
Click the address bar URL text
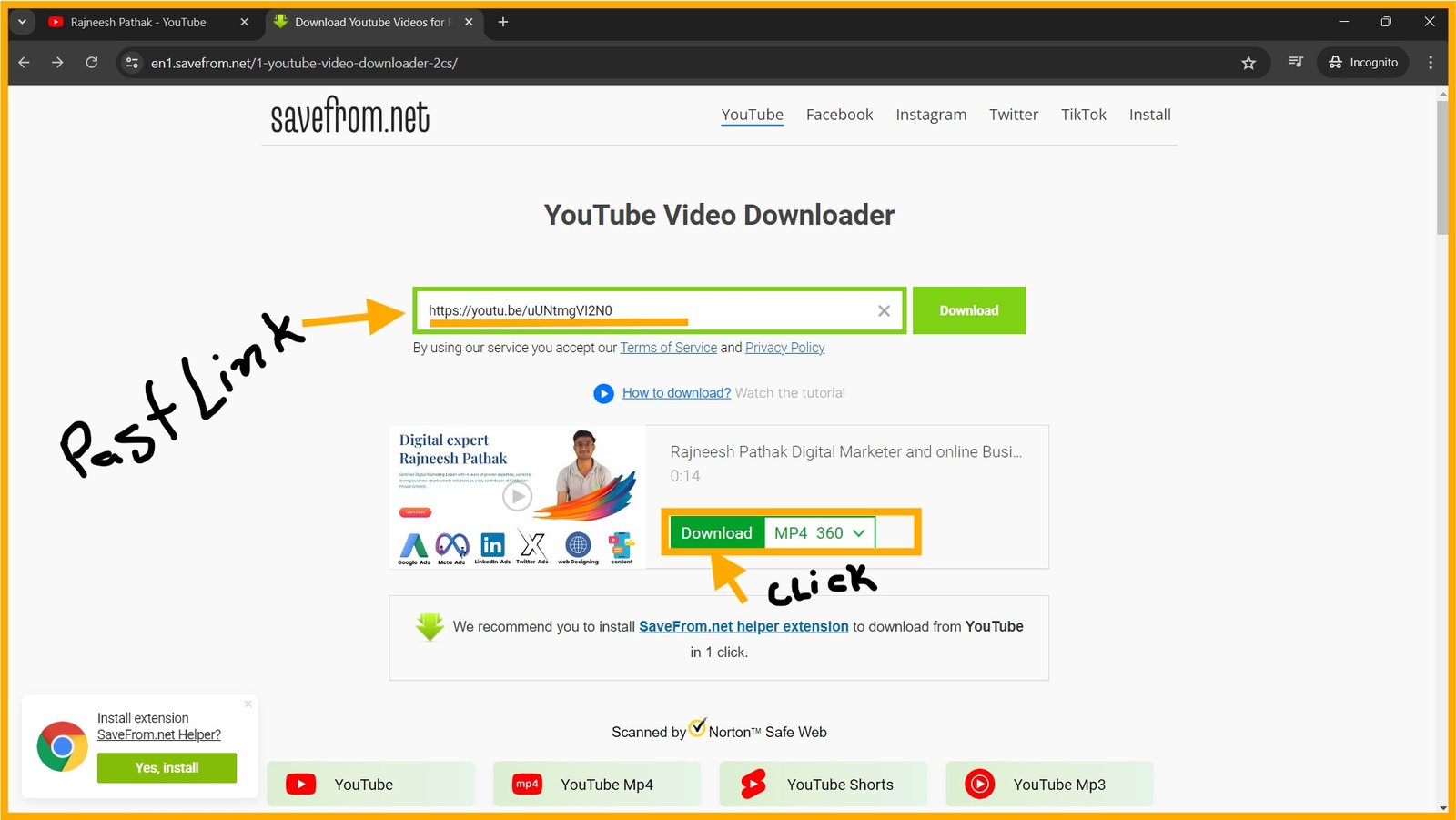click(304, 63)
